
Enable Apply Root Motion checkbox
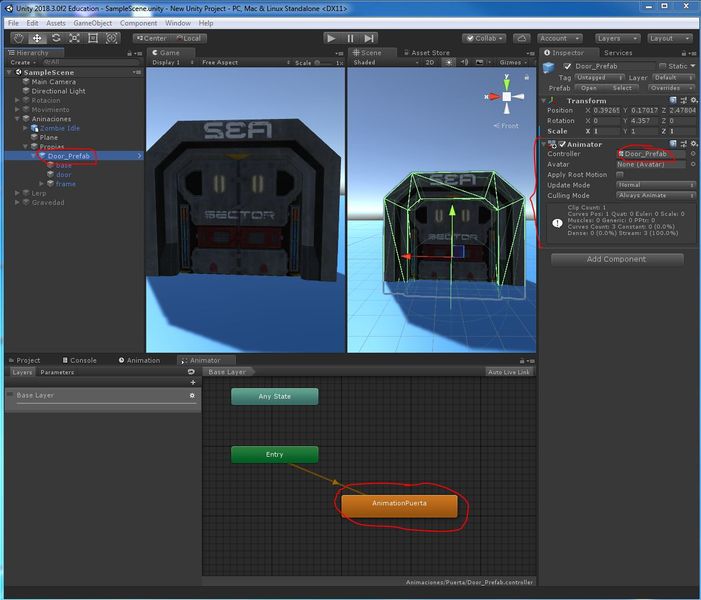point(620,175)
